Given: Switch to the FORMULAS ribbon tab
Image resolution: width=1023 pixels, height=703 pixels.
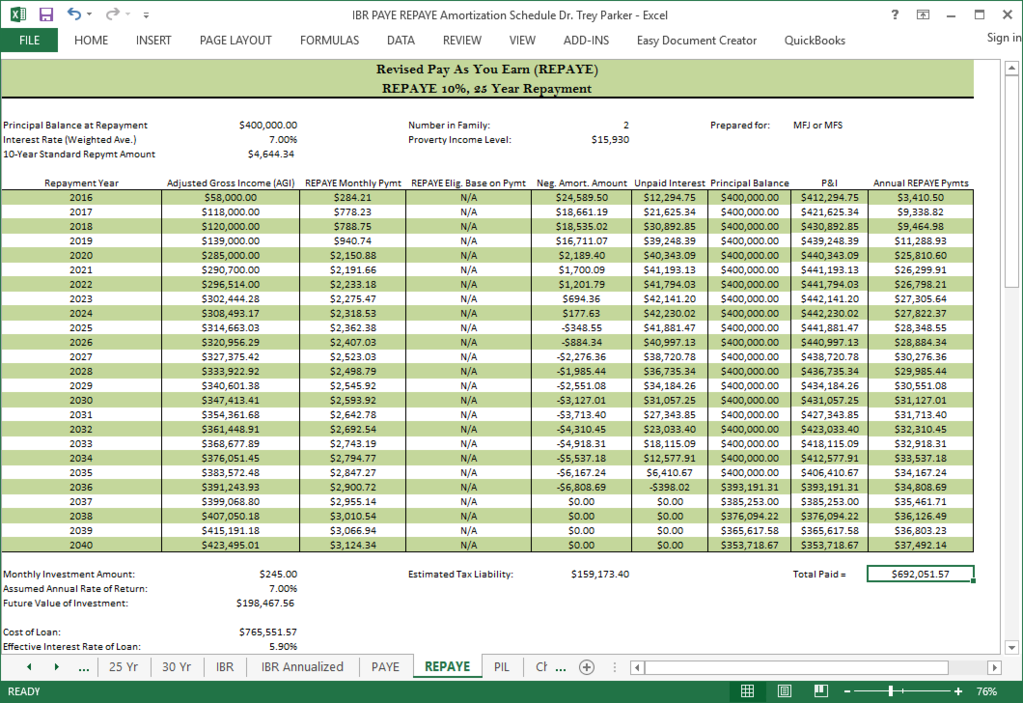Looking at the screenshot, I should (329, 40).
